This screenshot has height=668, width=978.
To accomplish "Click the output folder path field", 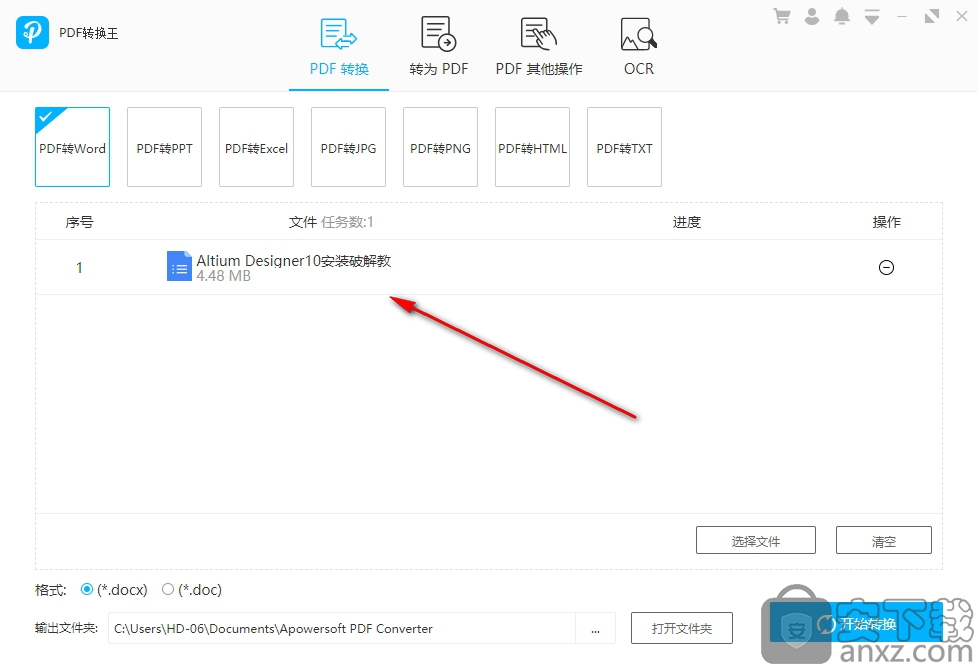I will pyautogui.click(x=342, y=628).
